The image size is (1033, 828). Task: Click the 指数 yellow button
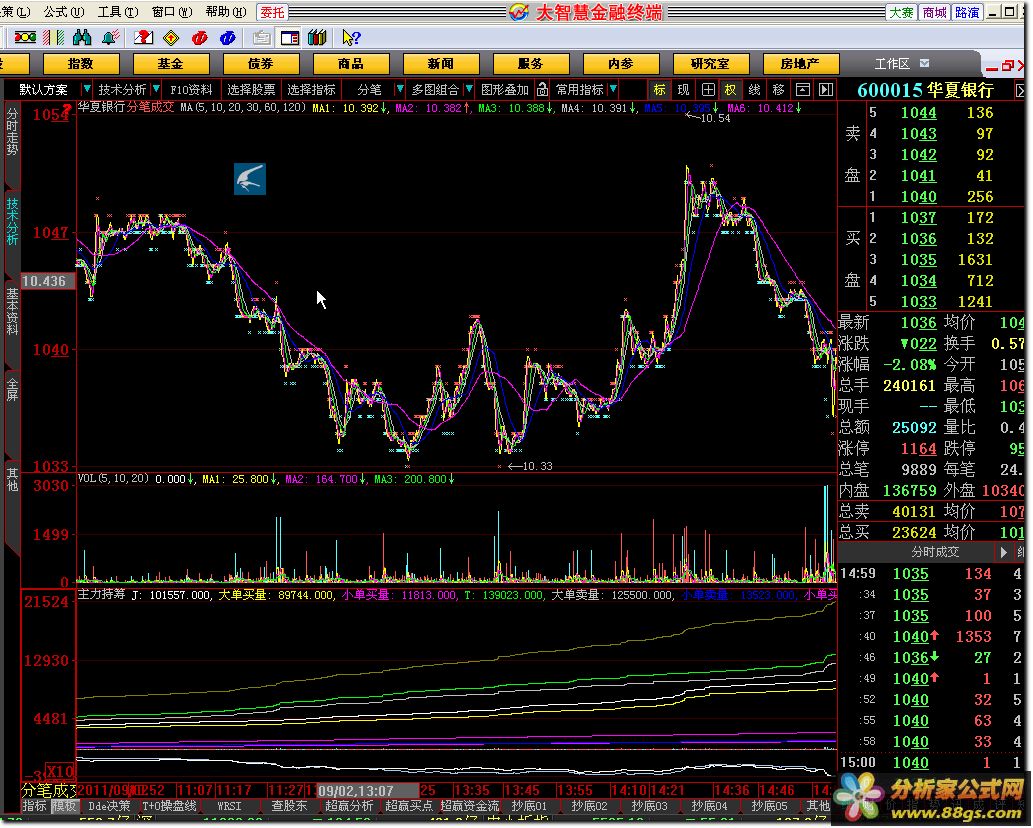pyautogui.click(x=80, y=64)
